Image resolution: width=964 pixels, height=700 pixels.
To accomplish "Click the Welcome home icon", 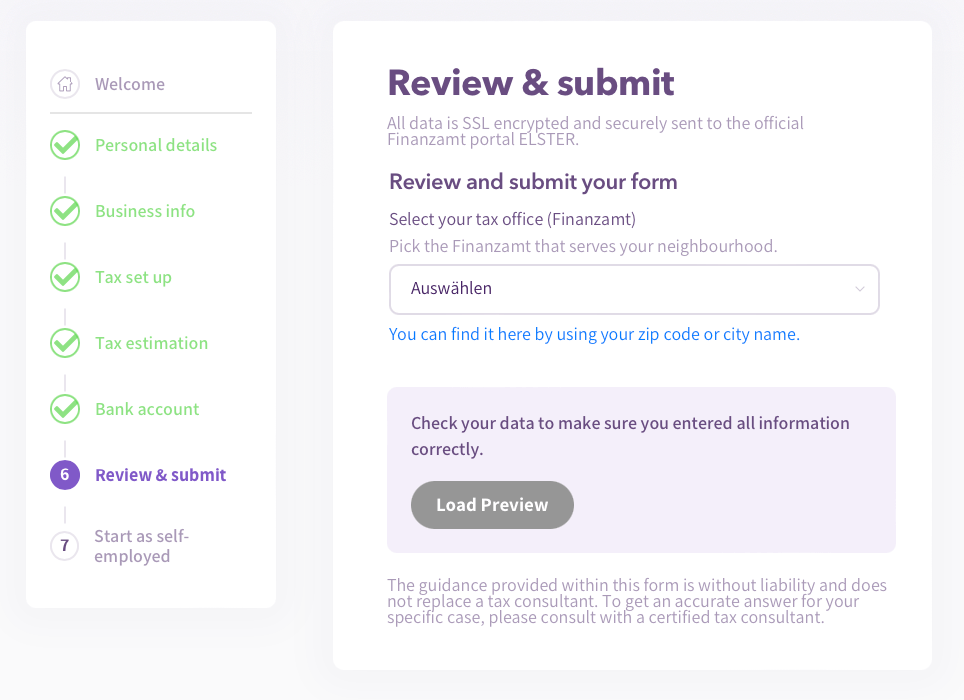I will click(x=65, y=84).
